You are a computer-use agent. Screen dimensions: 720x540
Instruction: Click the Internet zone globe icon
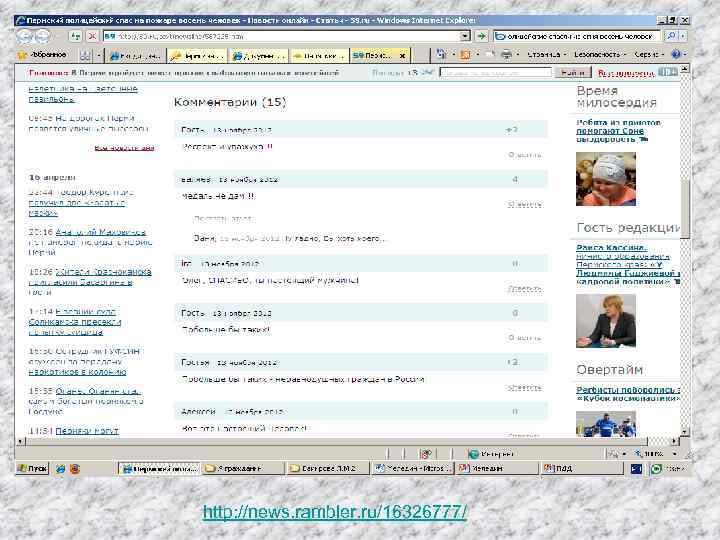(473, 454)
